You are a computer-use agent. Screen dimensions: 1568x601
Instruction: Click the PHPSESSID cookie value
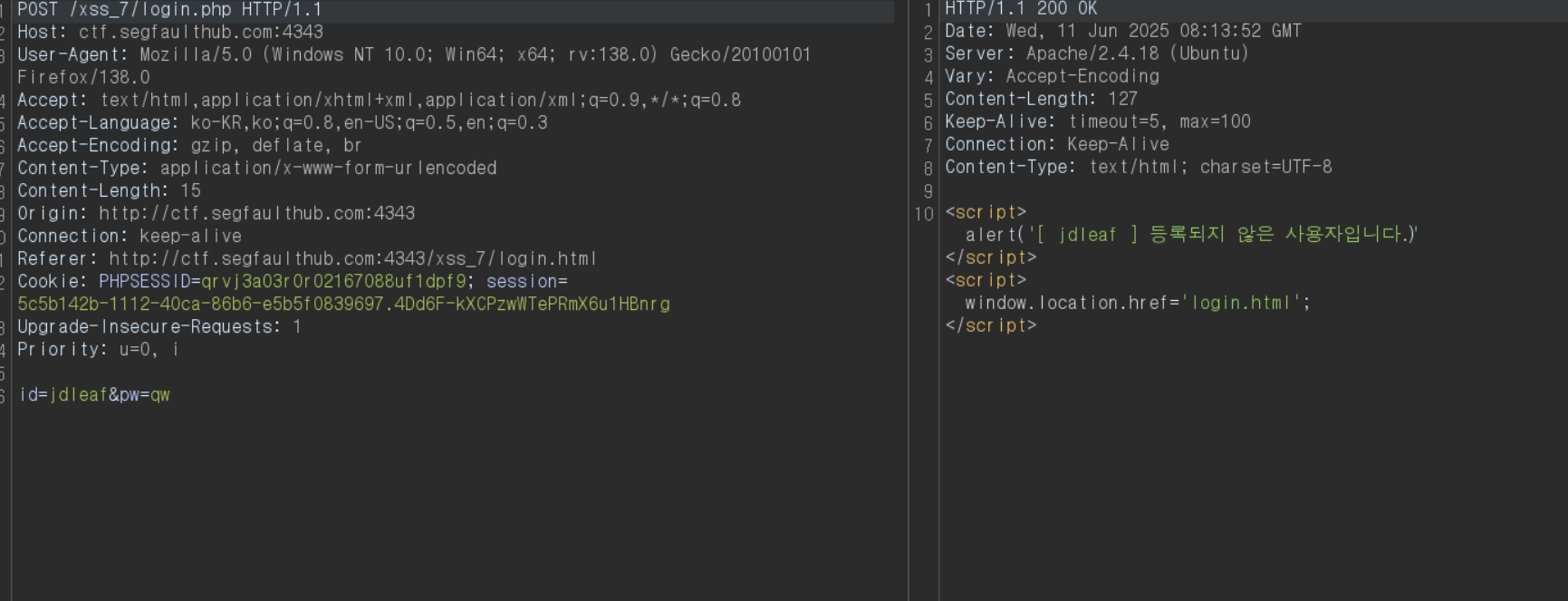coord(333,281)
